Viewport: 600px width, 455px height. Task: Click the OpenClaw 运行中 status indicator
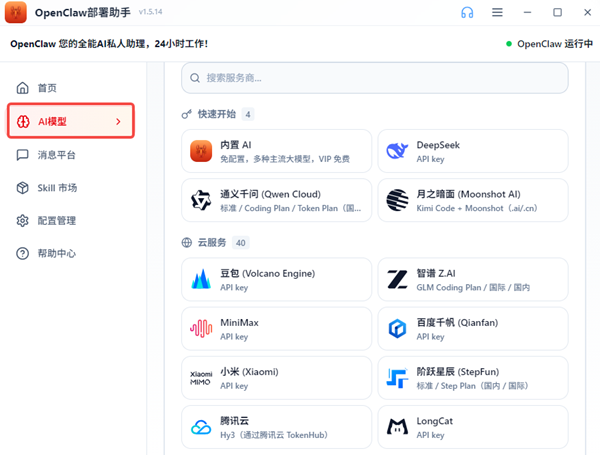click(x=549, y=44)
